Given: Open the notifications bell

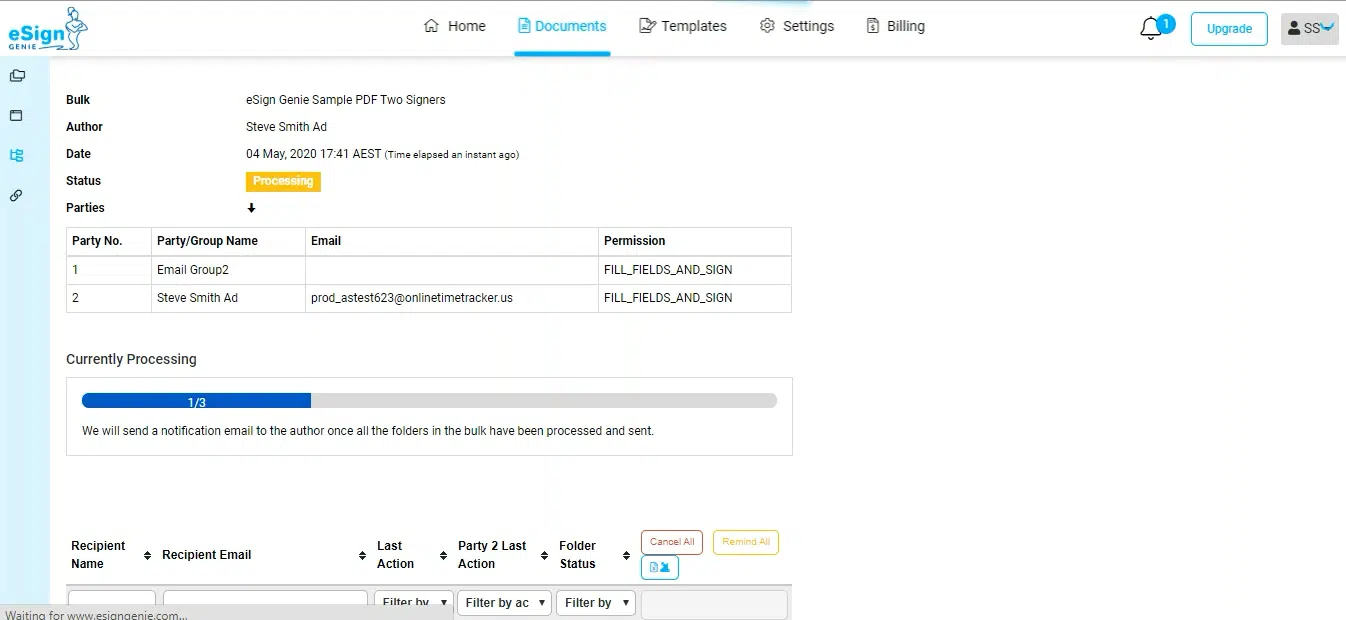Looking at the screenshot, I should (x=1150, y=29).
